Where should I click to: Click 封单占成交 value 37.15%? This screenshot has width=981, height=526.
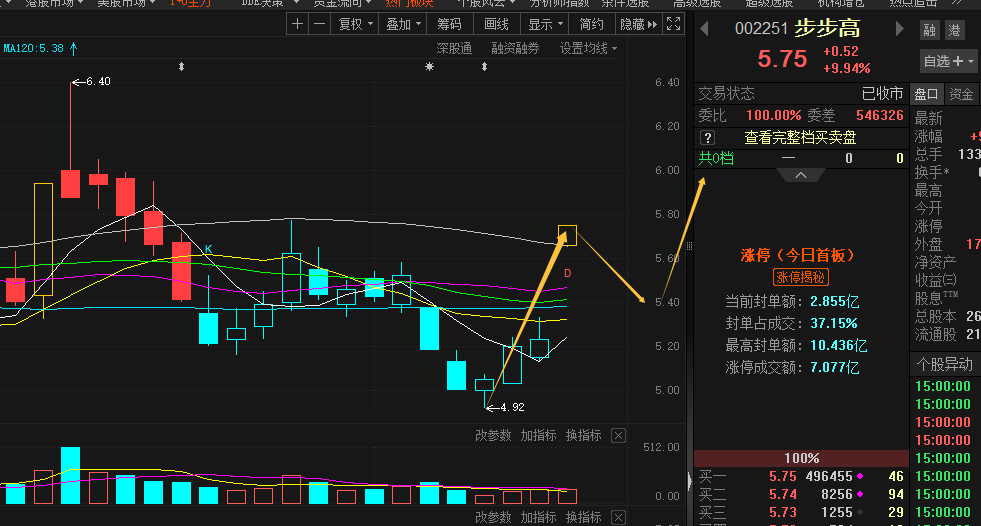pos(833,323)
